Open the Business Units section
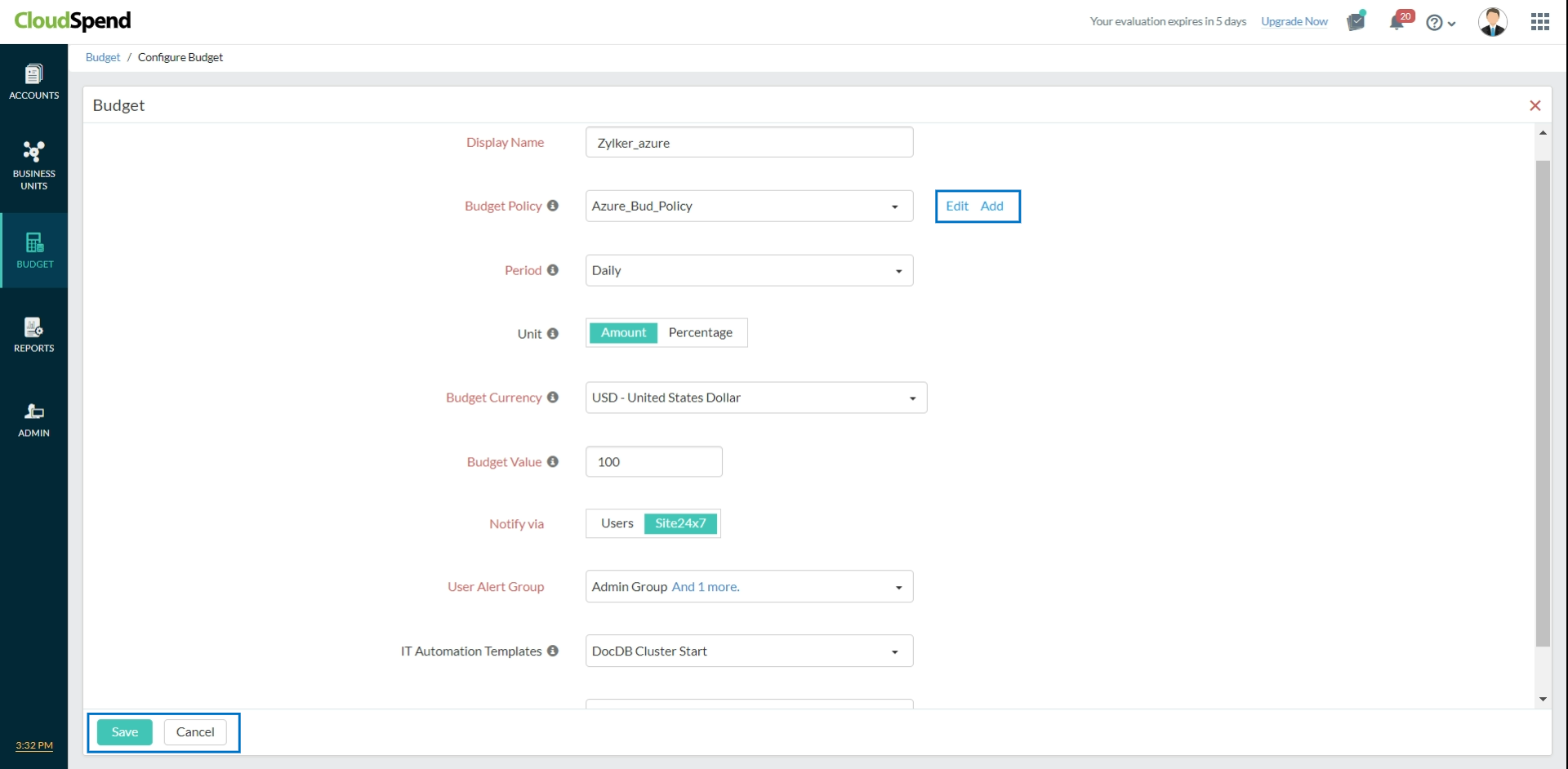1568x769 pixels. point(33,165)
